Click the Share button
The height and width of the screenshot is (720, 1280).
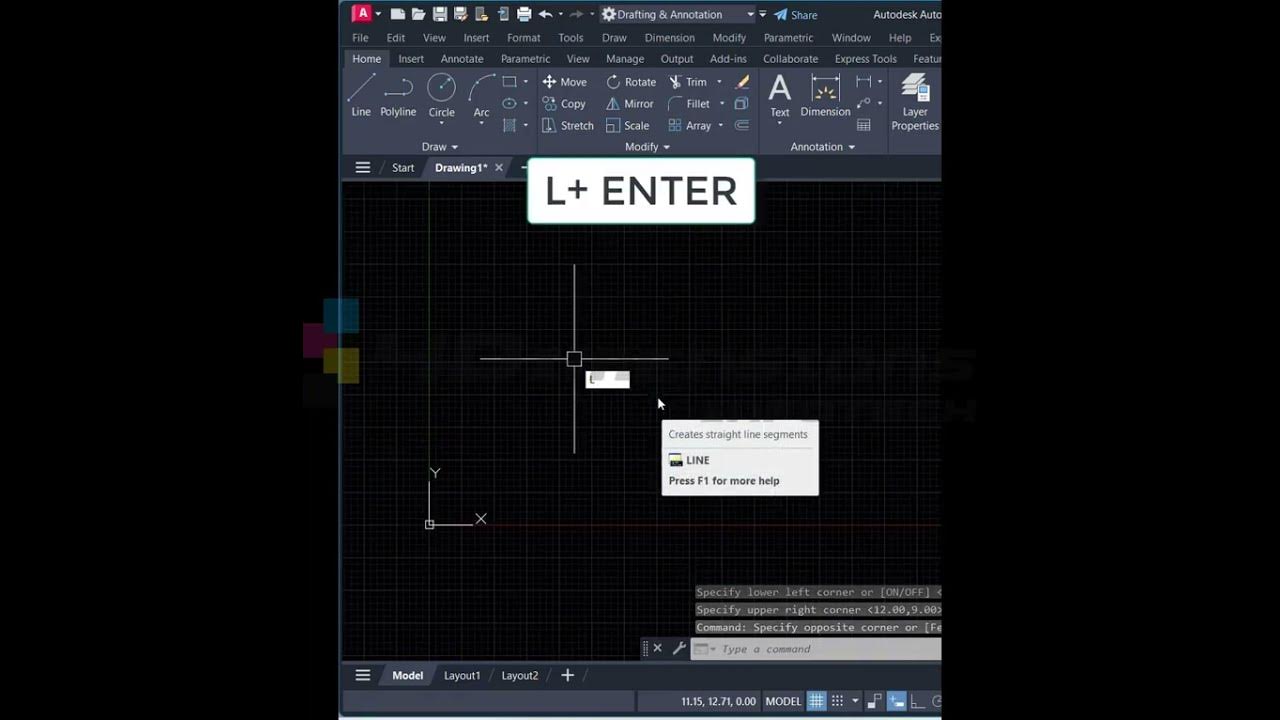click(x=796, y=15)
